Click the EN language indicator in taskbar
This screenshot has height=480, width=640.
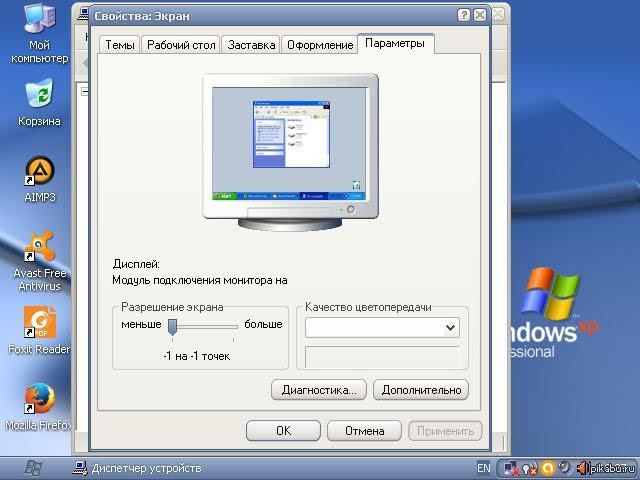[484, 468]
